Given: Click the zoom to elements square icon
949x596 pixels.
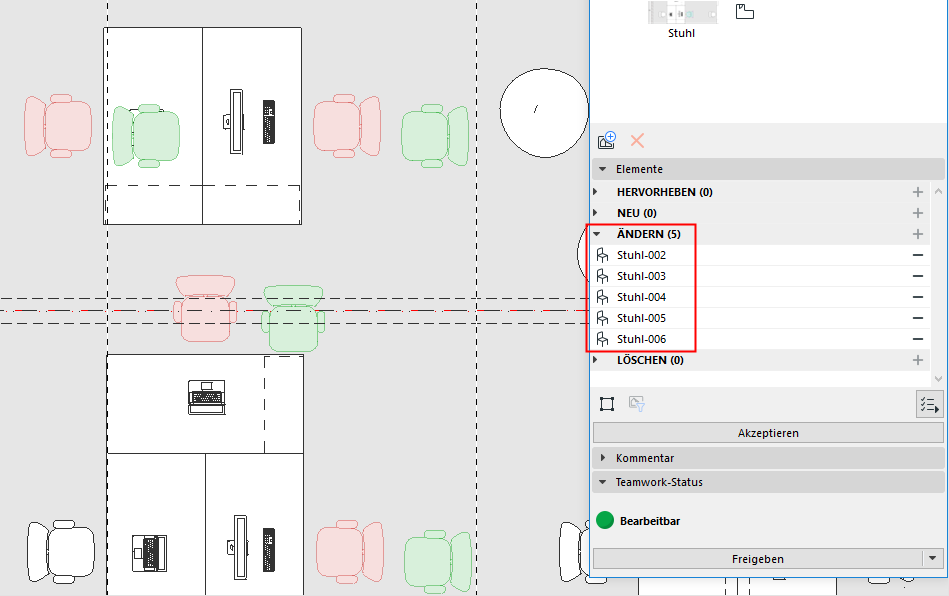Looking at the screenshot, I should point(606,404).
